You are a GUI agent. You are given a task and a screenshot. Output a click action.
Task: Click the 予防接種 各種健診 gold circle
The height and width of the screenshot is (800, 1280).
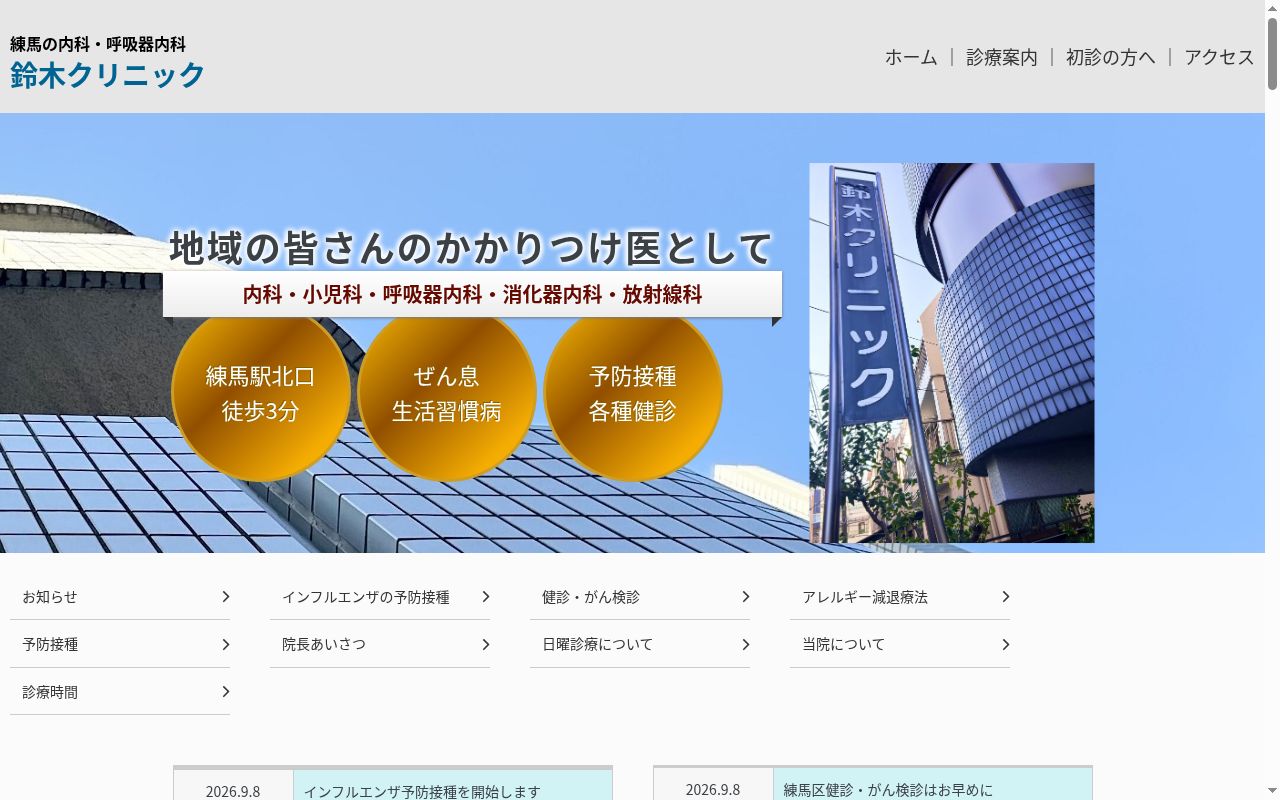click(633, 393)
